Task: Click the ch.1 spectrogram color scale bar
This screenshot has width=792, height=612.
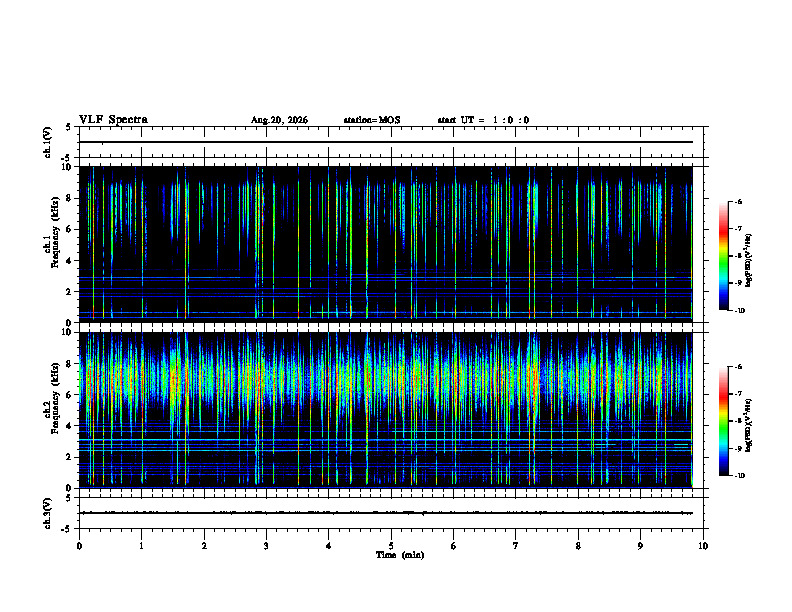Action: (724, 256)
